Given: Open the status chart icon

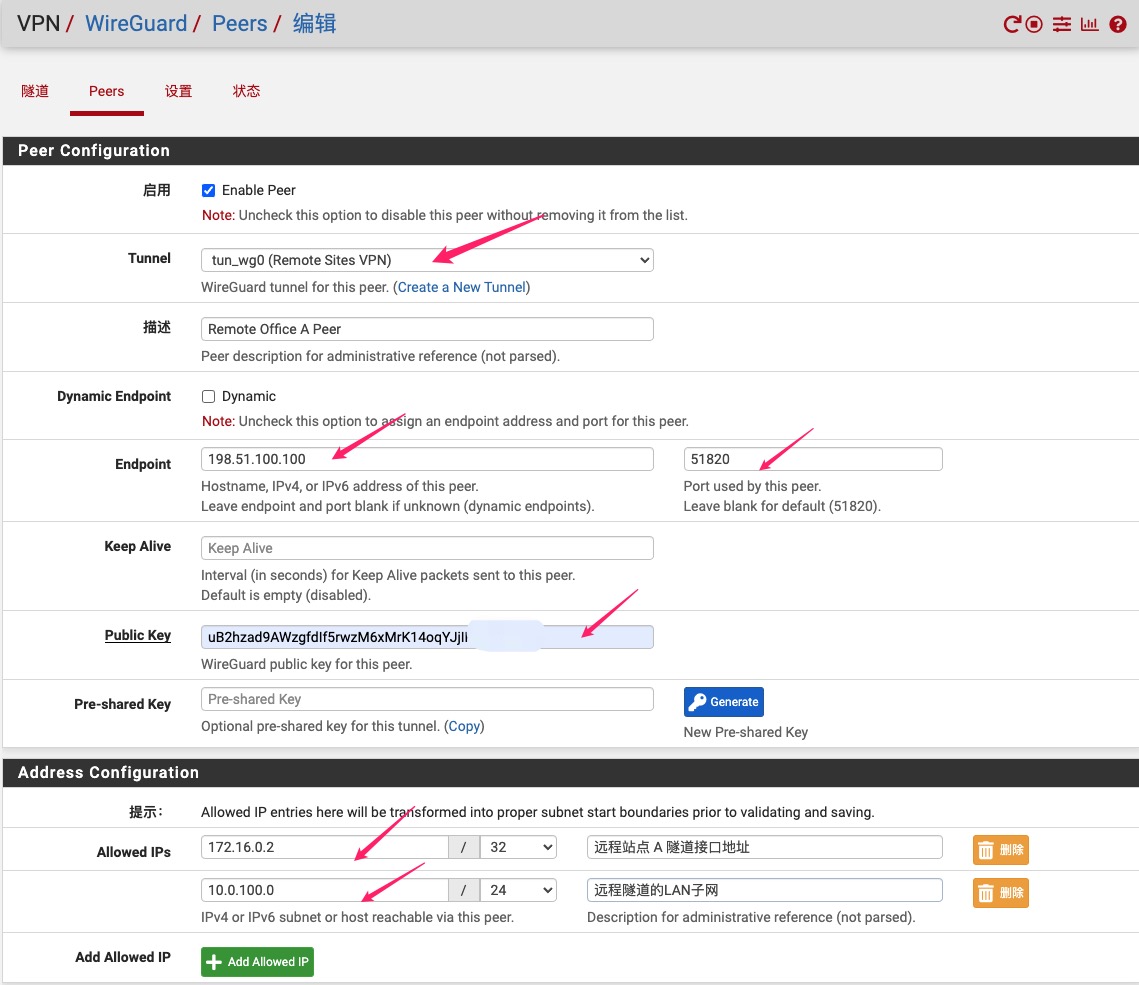Looking at the screenshot, I should 1089,24.
